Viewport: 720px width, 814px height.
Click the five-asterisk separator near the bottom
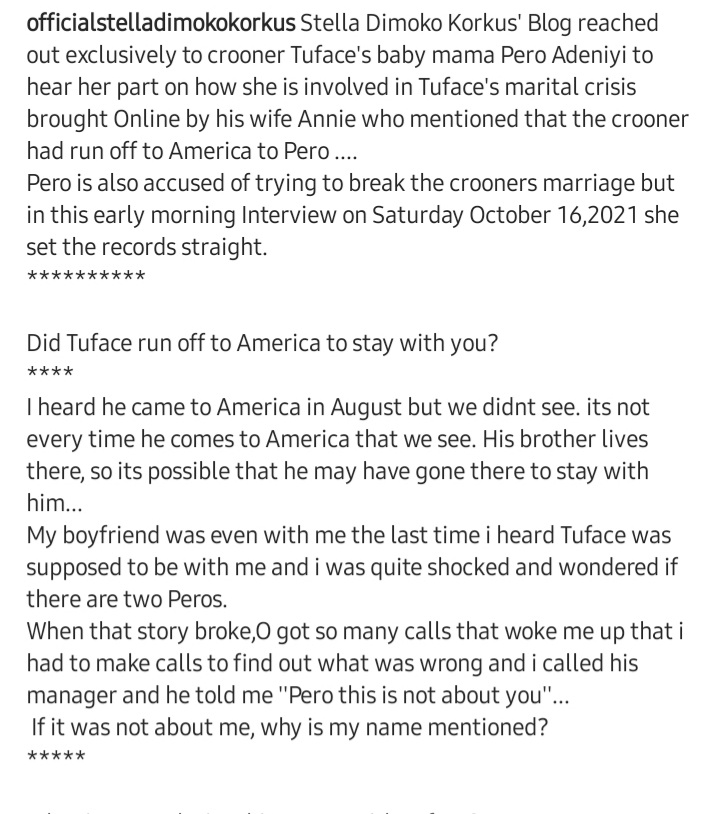[56, 758]
